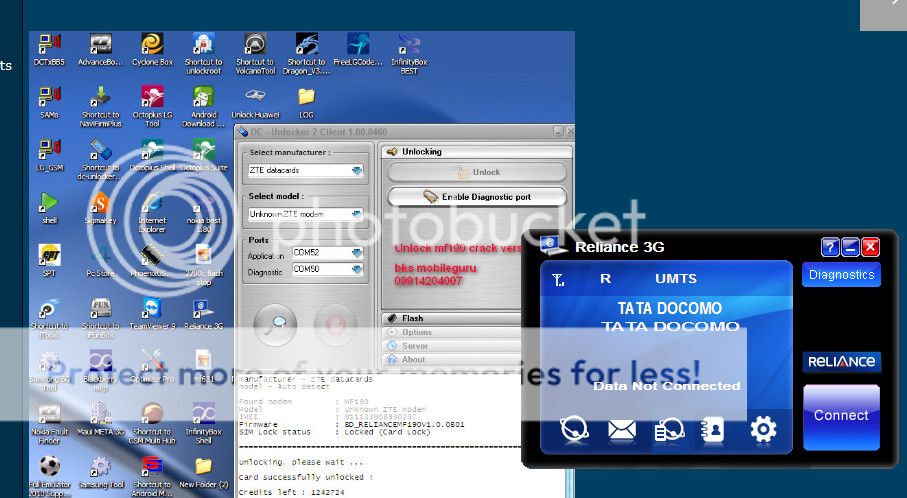The width and height of the screenshot is (907, 498).
Task: Open the Octoplus Suite desktop shortcut
Action: [203, 156]
